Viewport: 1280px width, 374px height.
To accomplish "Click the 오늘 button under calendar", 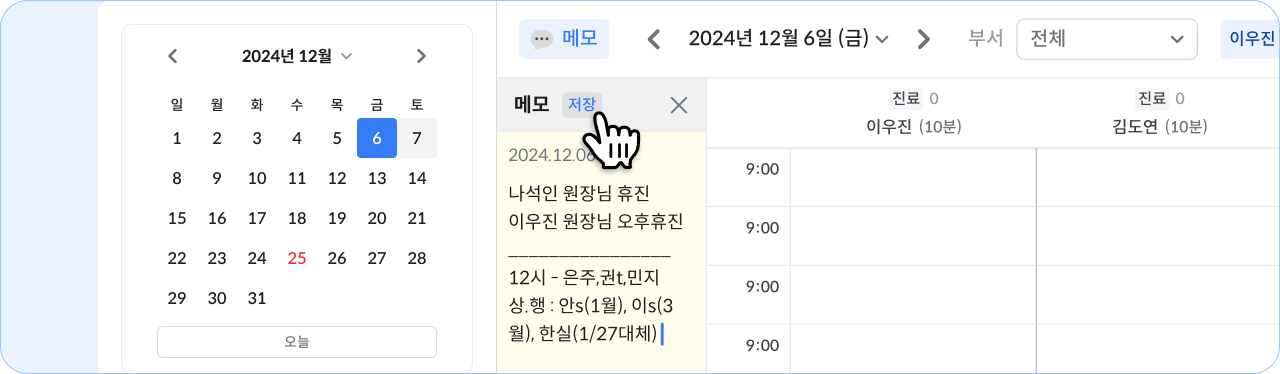I will click(297, 342).
